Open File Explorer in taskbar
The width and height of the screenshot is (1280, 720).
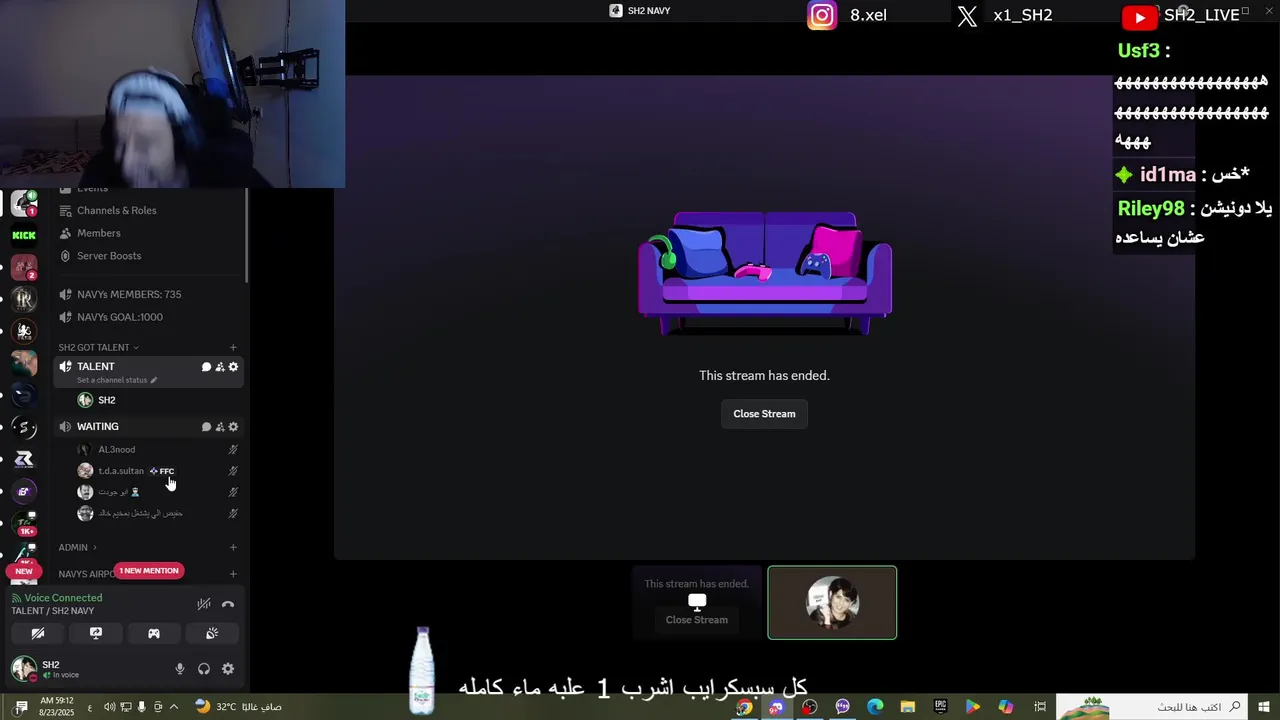[908, 707]
